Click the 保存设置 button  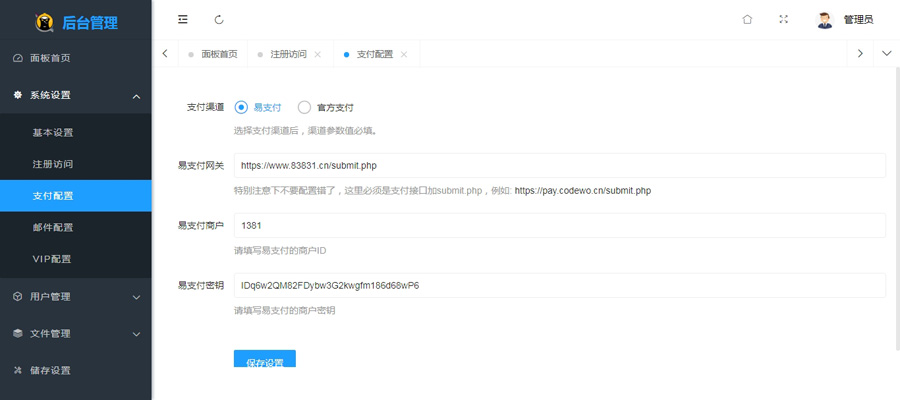click(265, 360)
